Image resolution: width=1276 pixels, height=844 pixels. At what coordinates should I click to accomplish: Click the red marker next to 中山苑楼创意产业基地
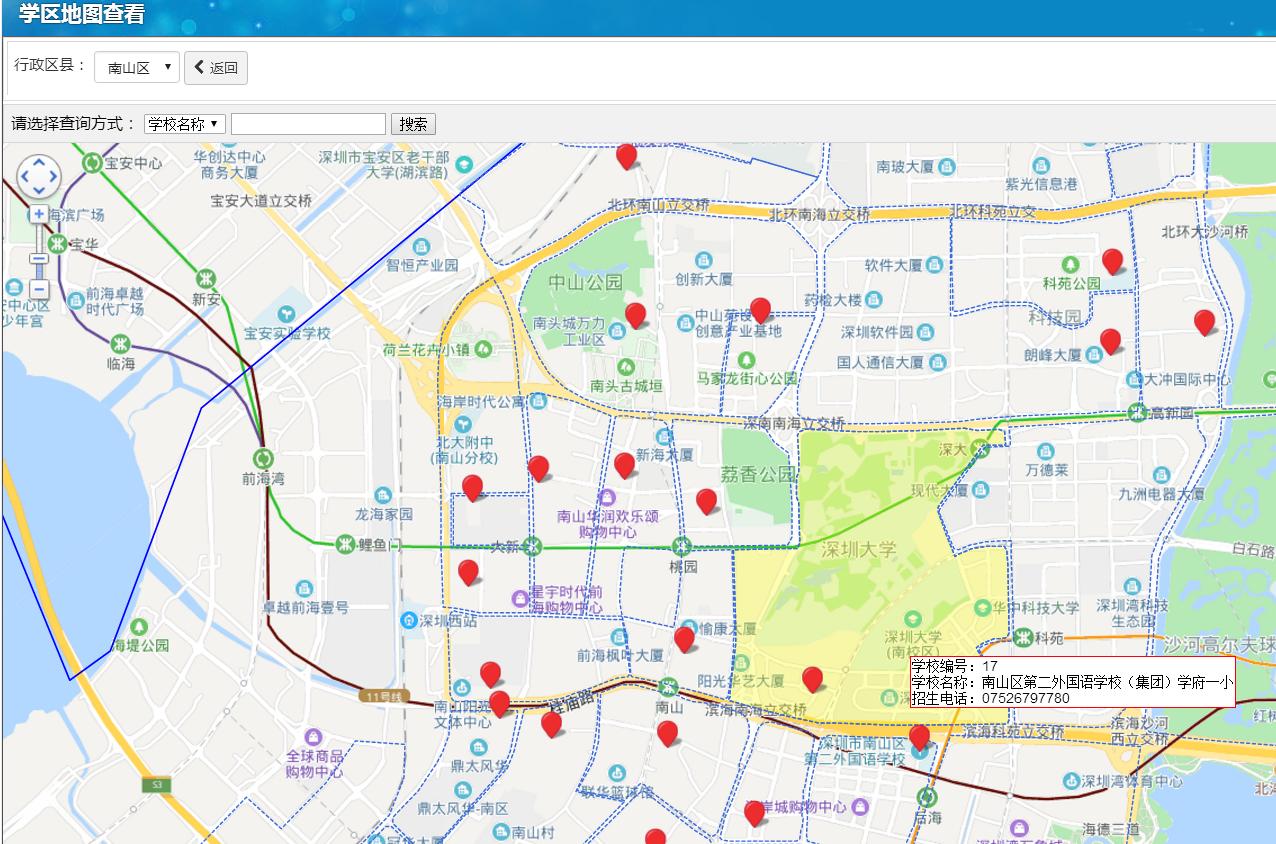760,309
